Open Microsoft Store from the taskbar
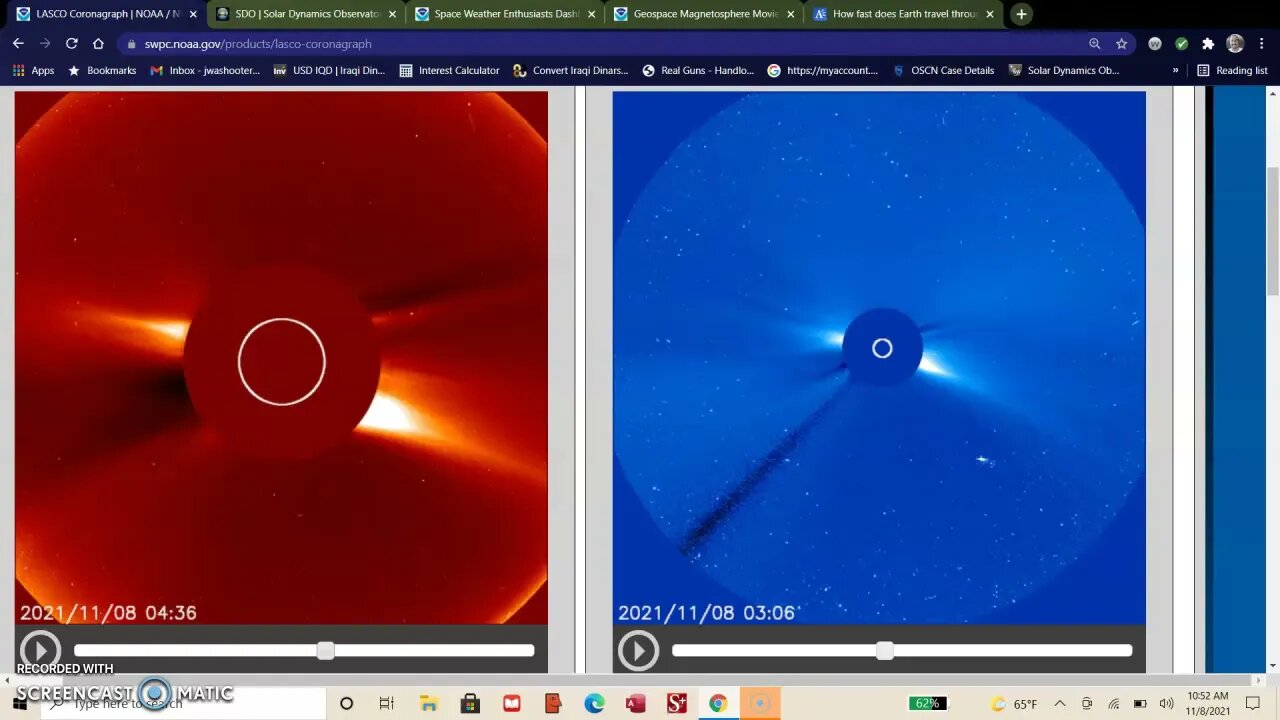Viewport: 1280px width, 720px height. tap(470, 704)
